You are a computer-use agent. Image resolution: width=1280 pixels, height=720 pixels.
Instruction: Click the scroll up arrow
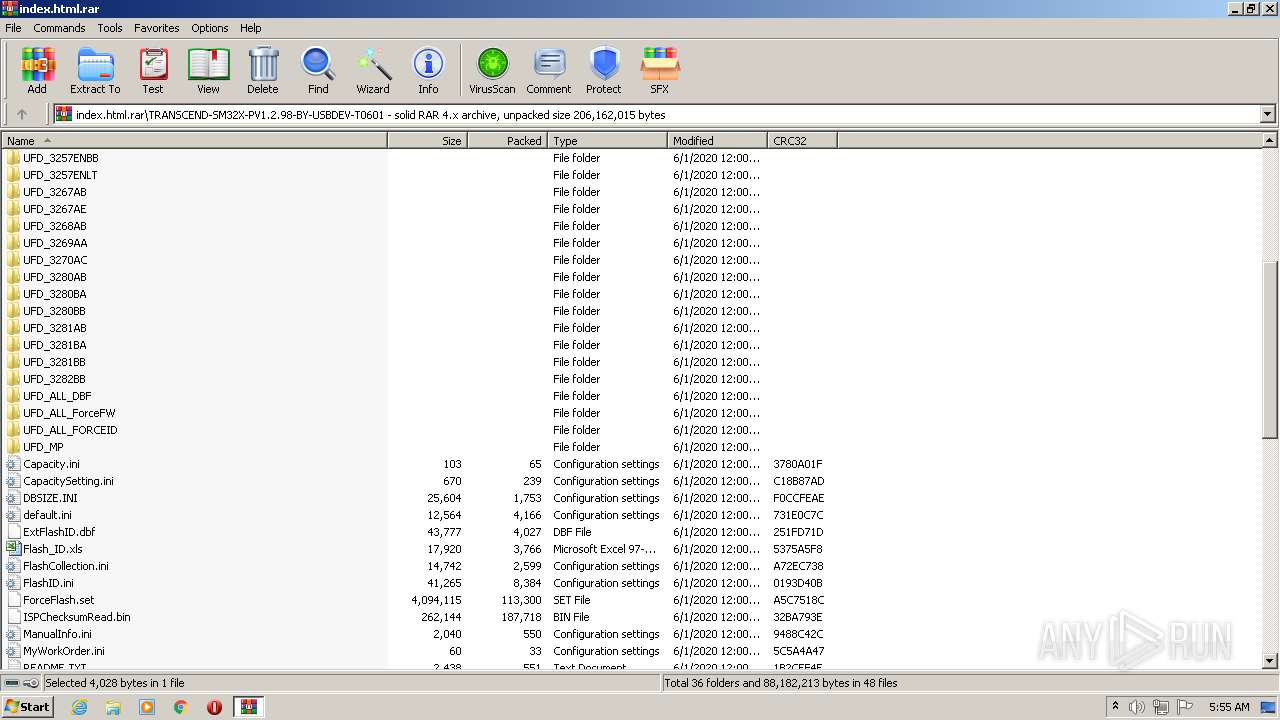[x=1270, y=142]
